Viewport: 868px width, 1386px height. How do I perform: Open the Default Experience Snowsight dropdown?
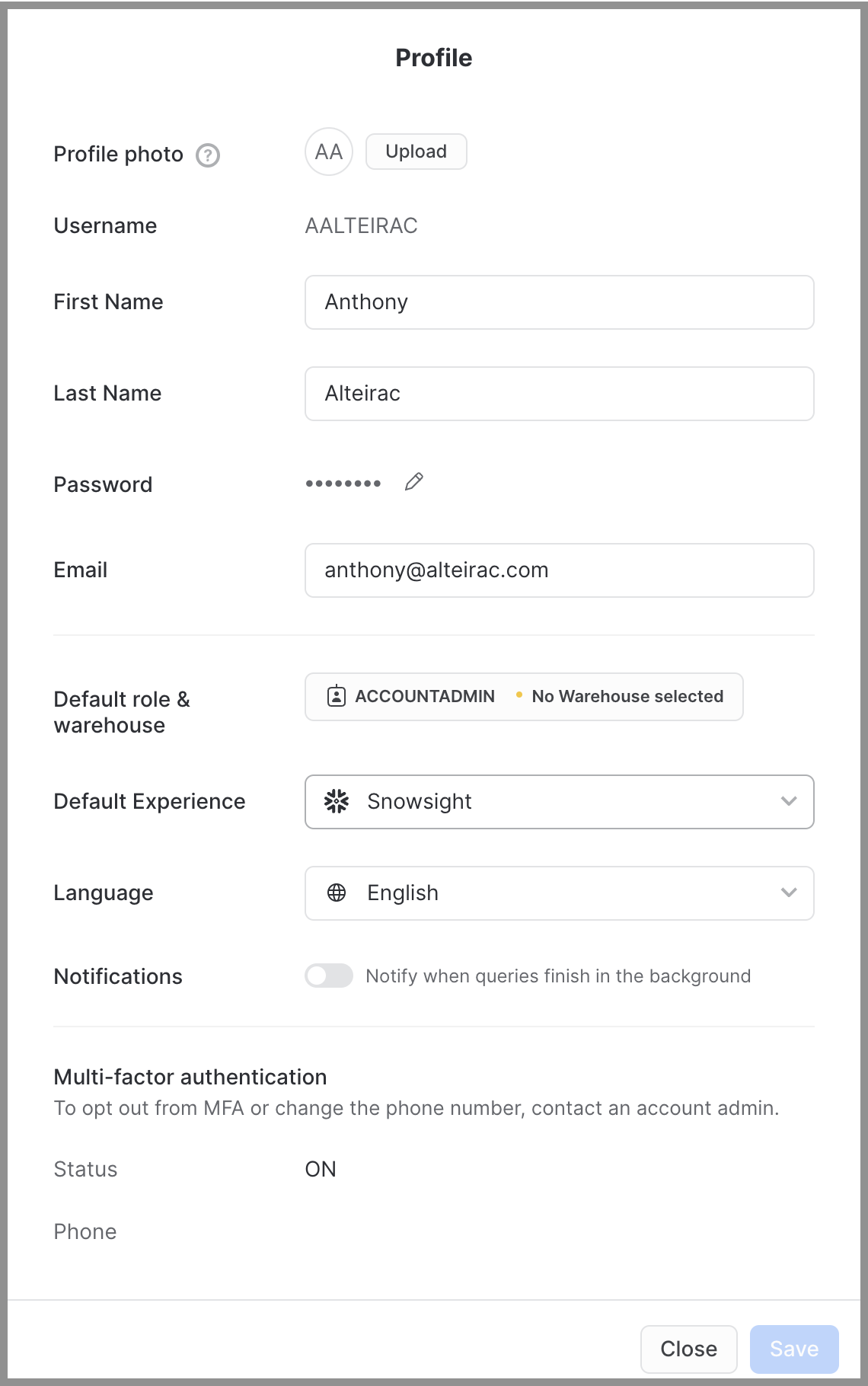coord(560,802)
